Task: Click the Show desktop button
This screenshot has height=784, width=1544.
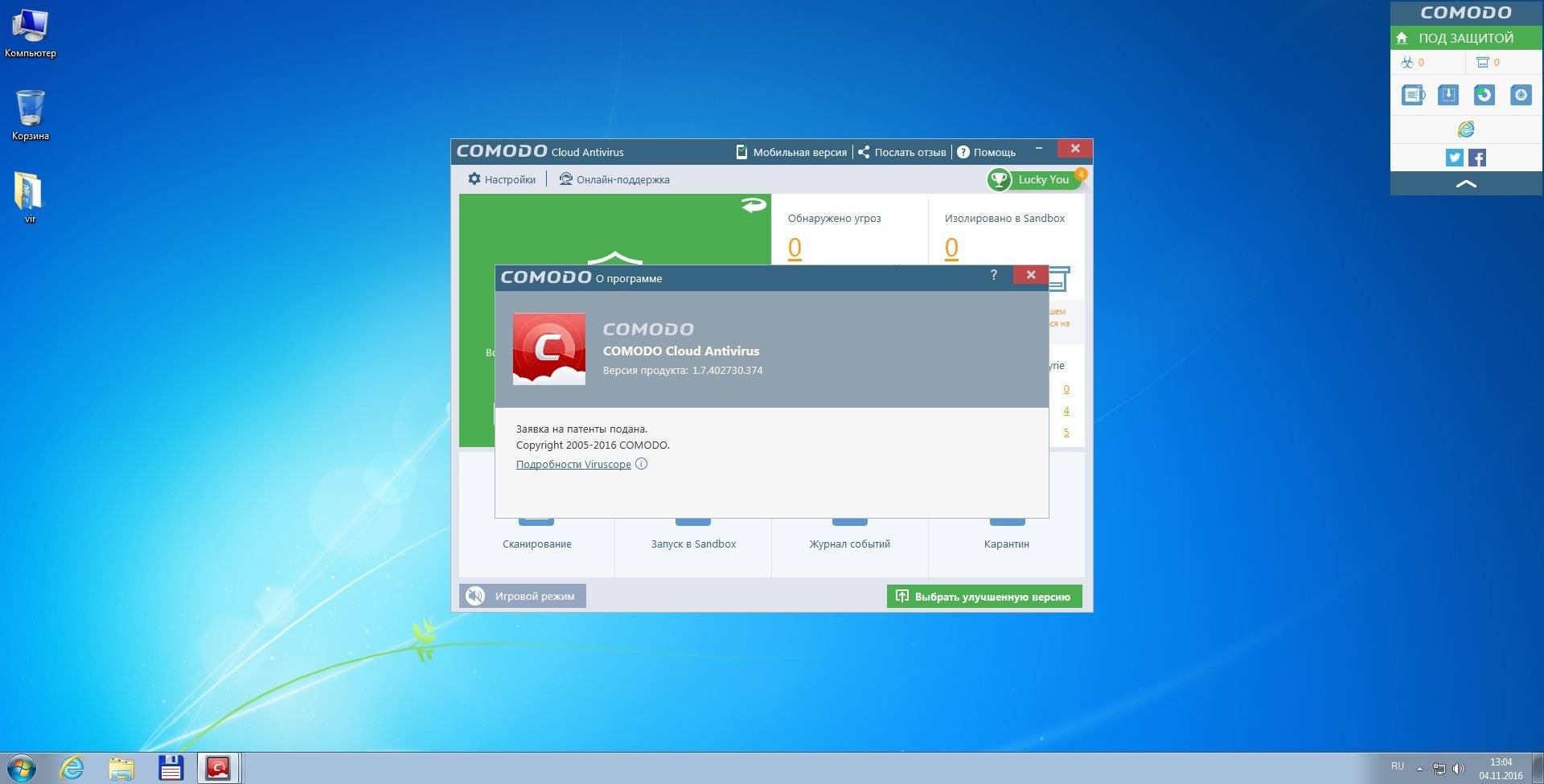Action: pos(1538,768)
